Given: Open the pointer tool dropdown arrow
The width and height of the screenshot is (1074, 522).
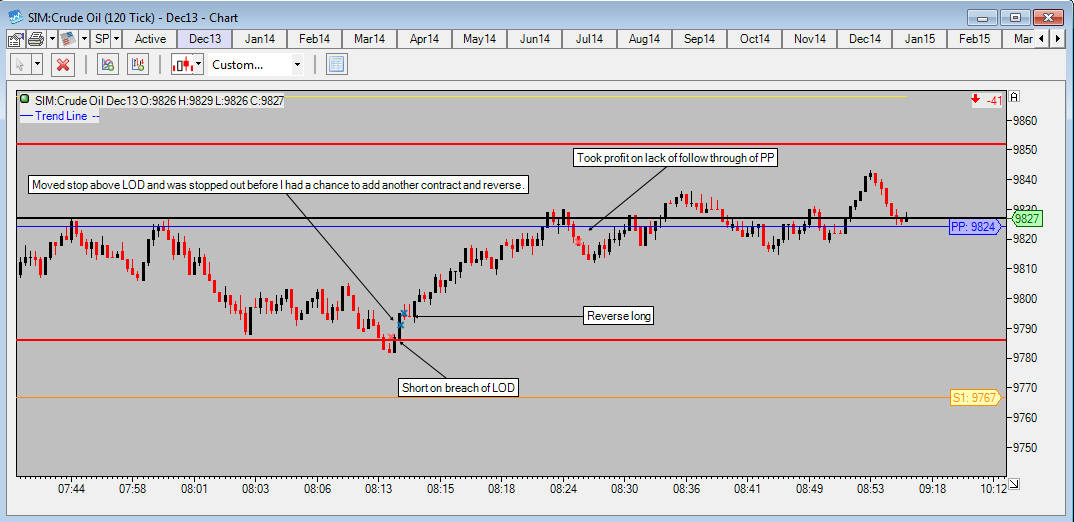Looking at the screenshot, I should pos(37,65).
